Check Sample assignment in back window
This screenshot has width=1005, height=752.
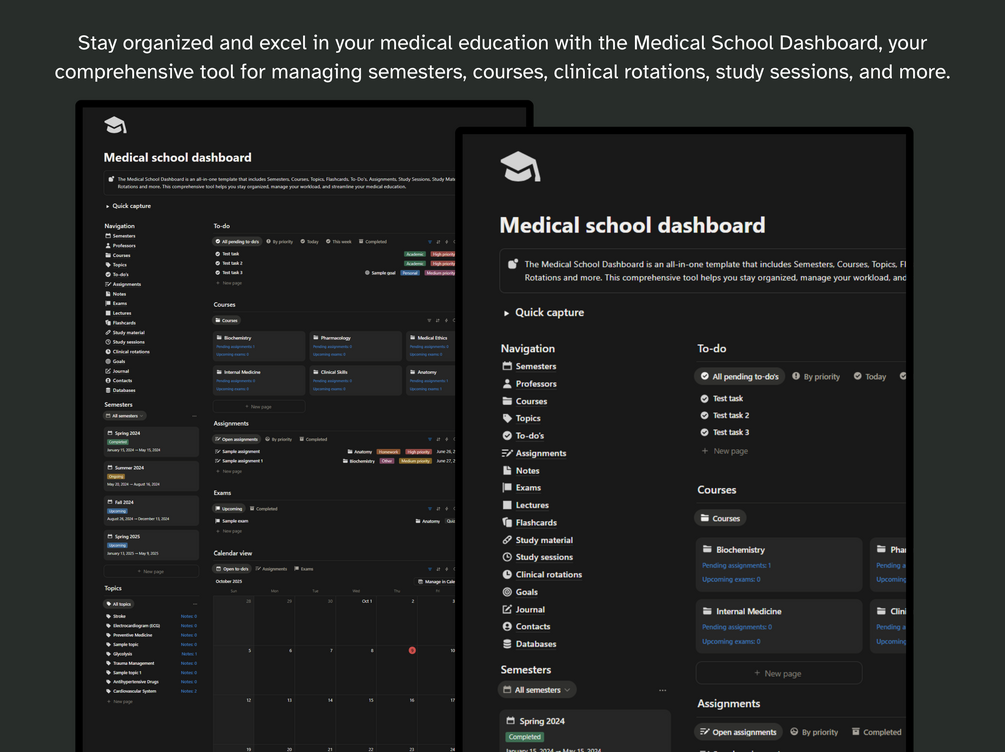click(218, 451)
